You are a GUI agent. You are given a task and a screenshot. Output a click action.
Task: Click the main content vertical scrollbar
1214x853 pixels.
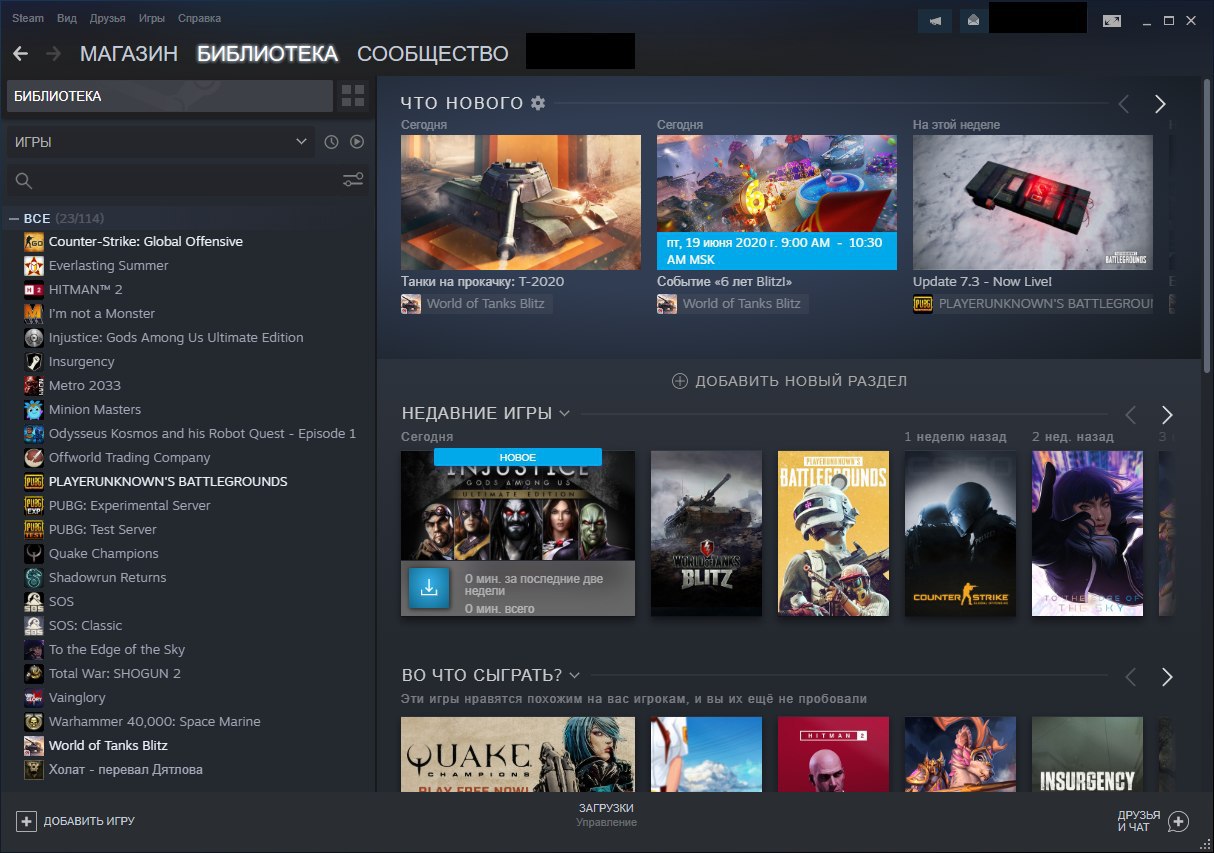pos(1206,224)
